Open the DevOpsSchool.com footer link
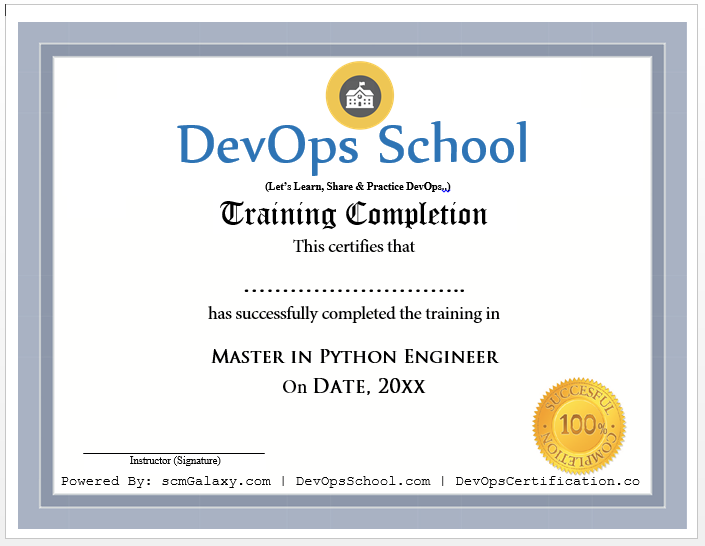This screenshot has width=705, height=546. (363, 481)
